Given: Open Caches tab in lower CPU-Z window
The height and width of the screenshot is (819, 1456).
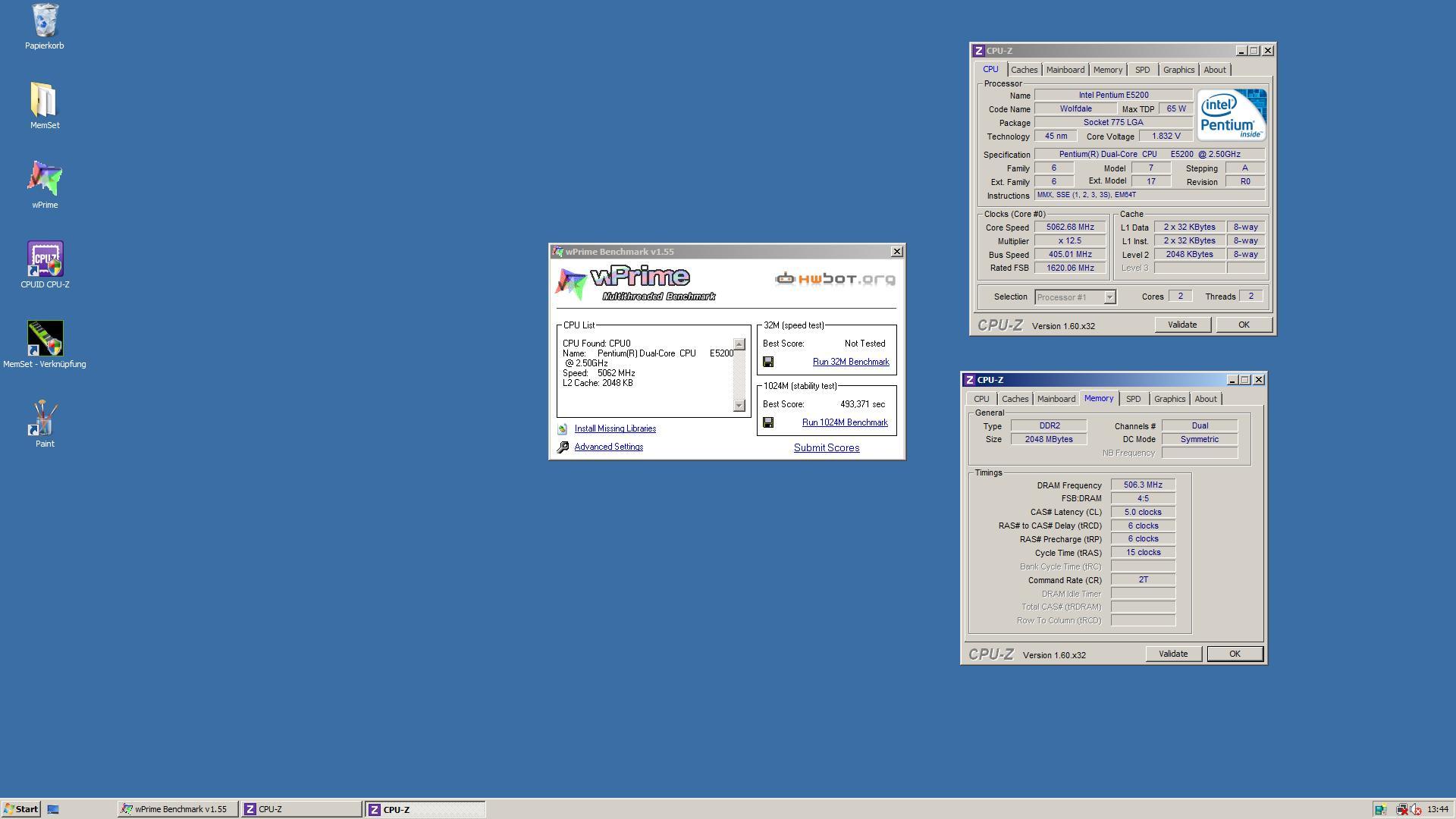Looking at the screenshot, I should (x=1015, y=399).
